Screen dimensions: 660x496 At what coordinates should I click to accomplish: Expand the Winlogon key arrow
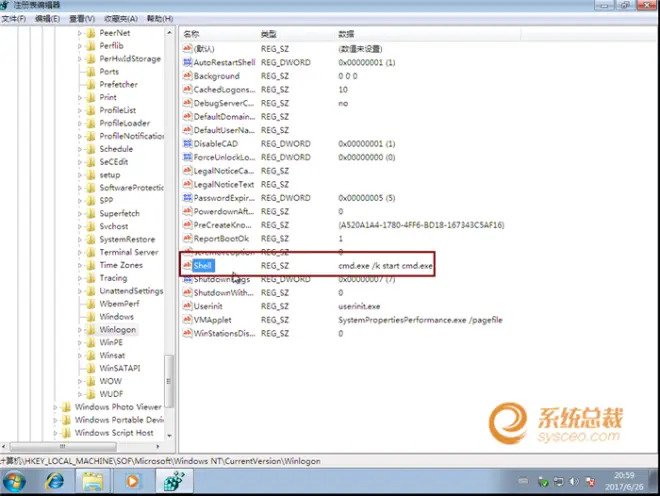(80, 330)
